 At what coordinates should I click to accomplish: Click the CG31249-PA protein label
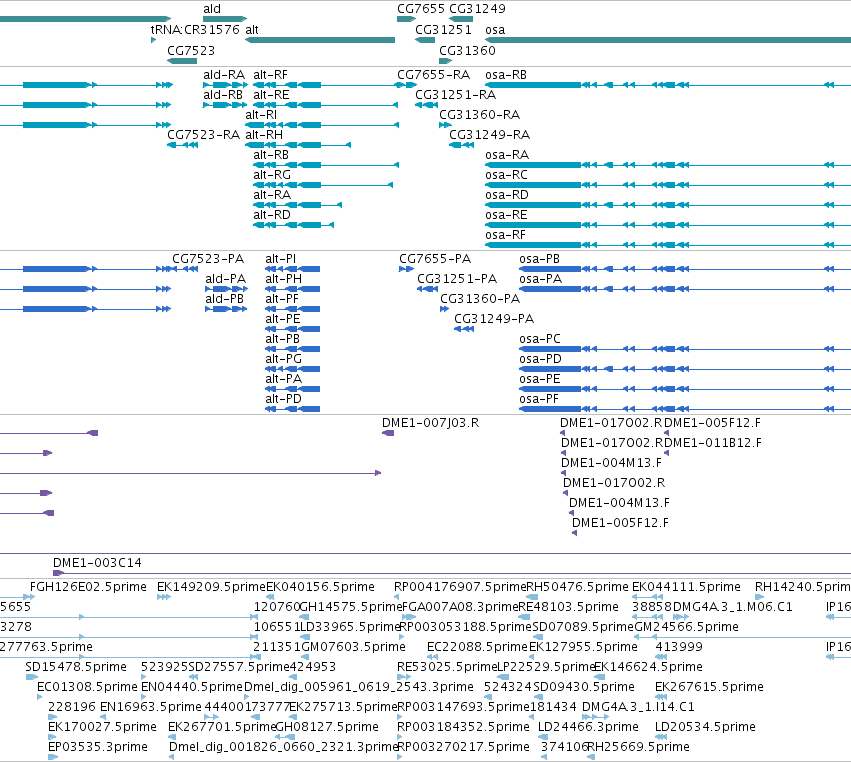(x=494, y=319)
